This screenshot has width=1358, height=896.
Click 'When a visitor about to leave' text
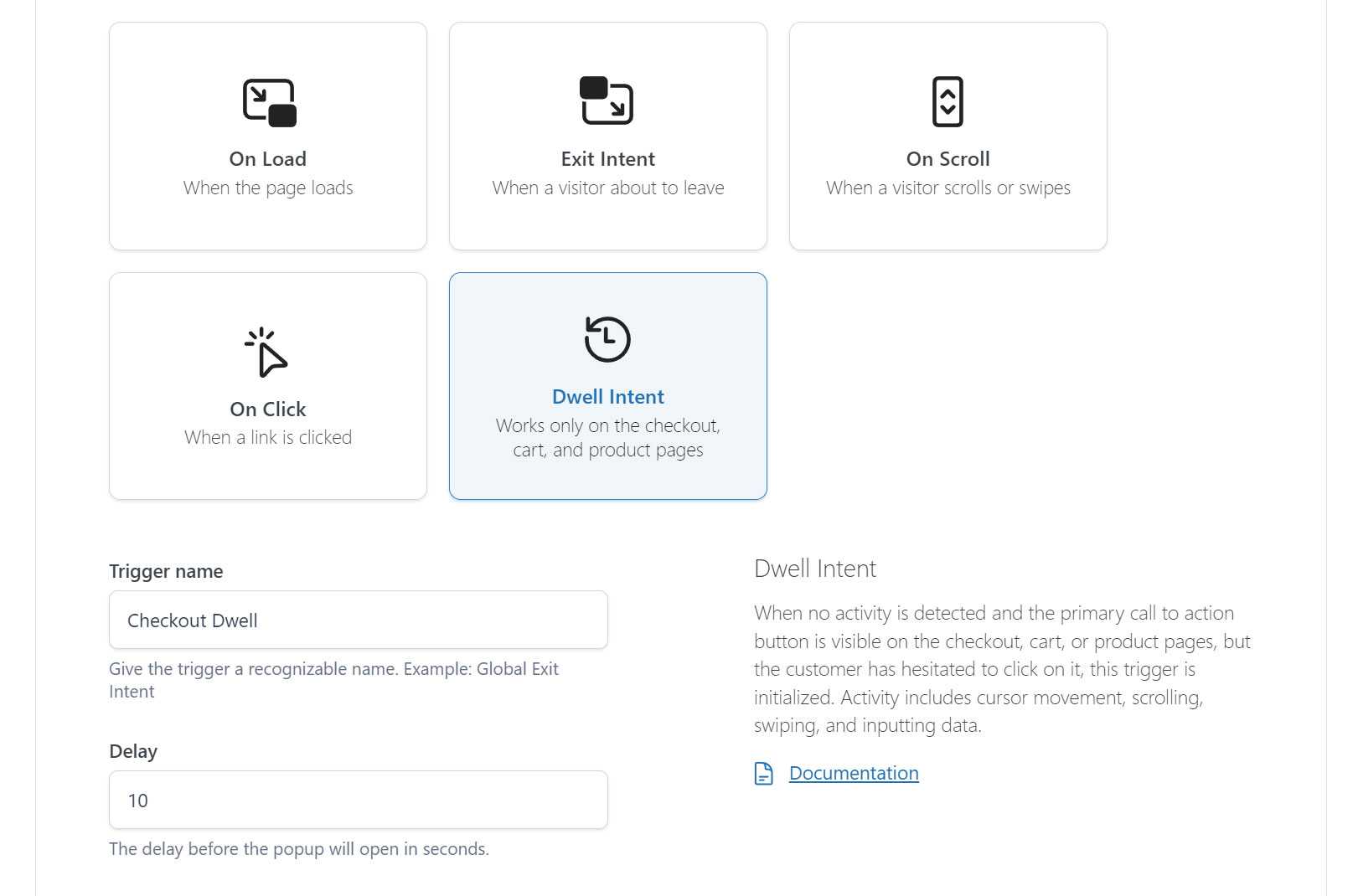point(608,188)
